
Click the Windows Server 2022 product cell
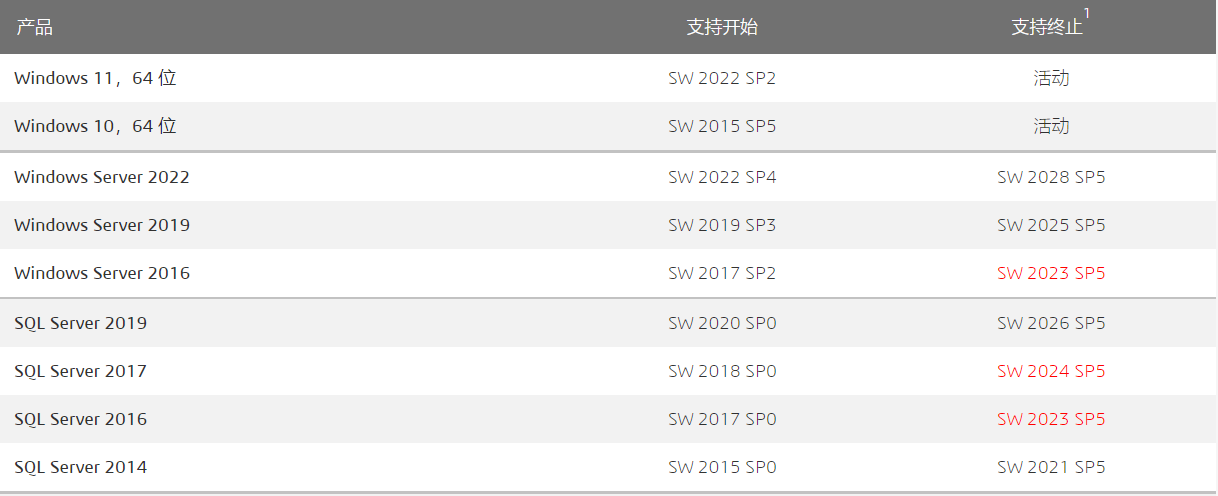[x=102, y=177]
